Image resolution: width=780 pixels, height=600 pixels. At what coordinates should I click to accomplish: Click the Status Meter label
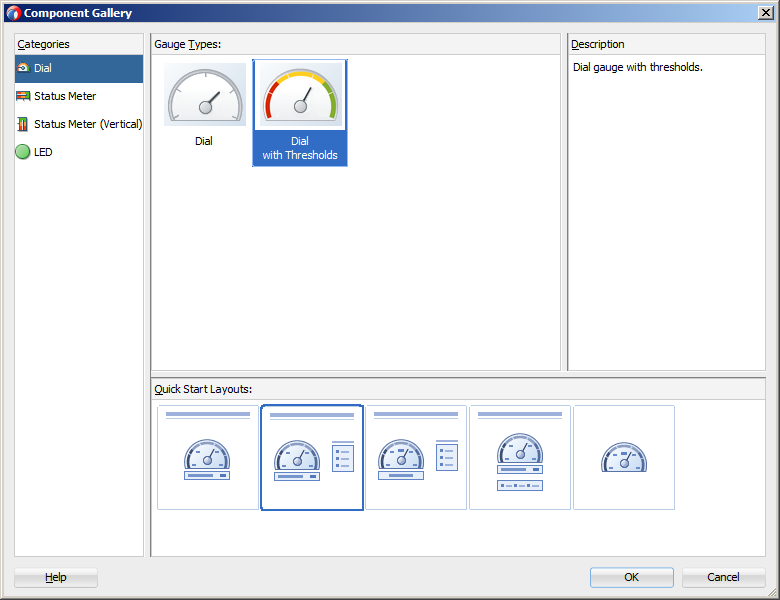pyautogui.click(x=65, y=96)
